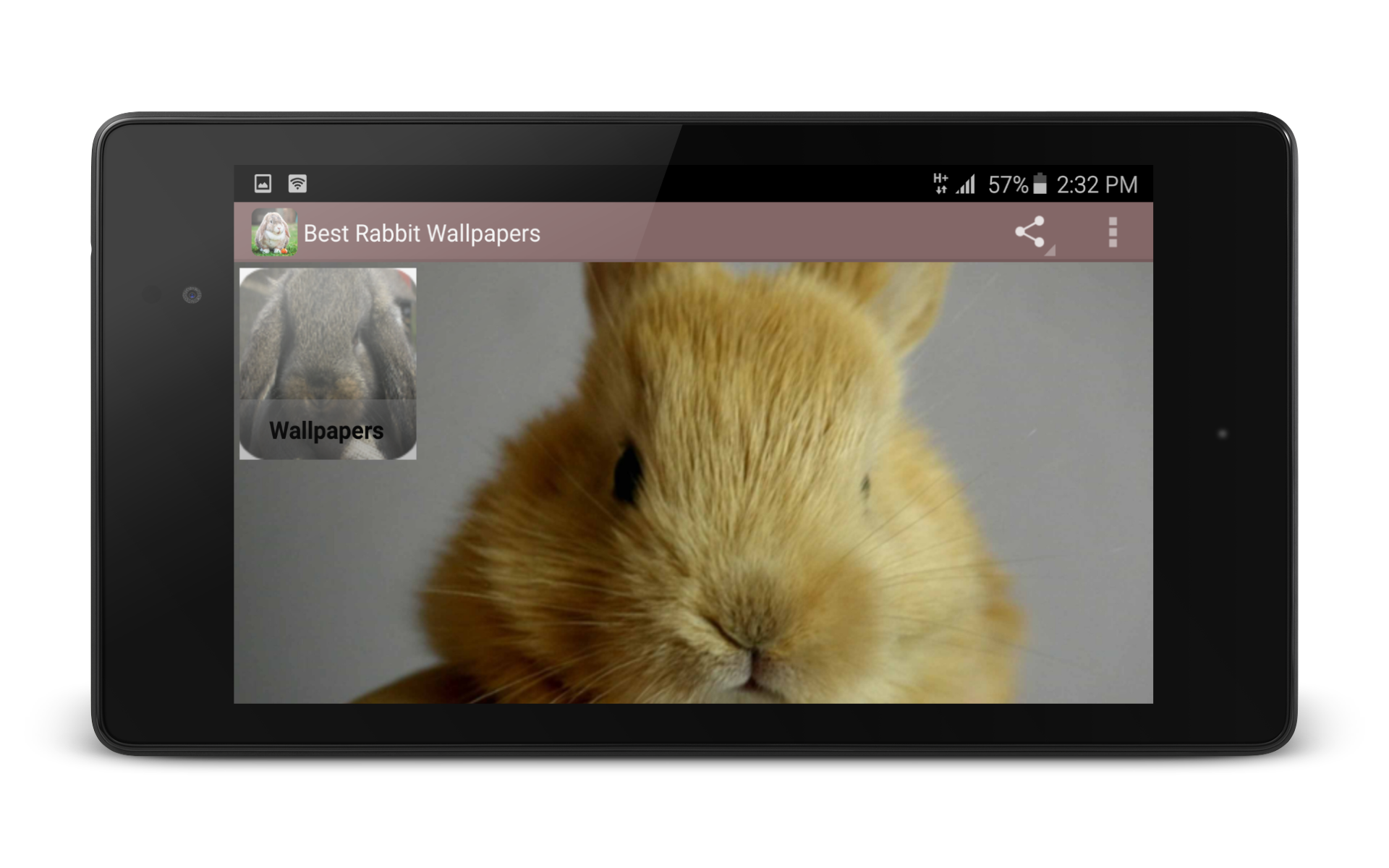Screen dimensions: 1389x868
Task: Click the rabbit app icon in title bar
Action: pos(273,232)
